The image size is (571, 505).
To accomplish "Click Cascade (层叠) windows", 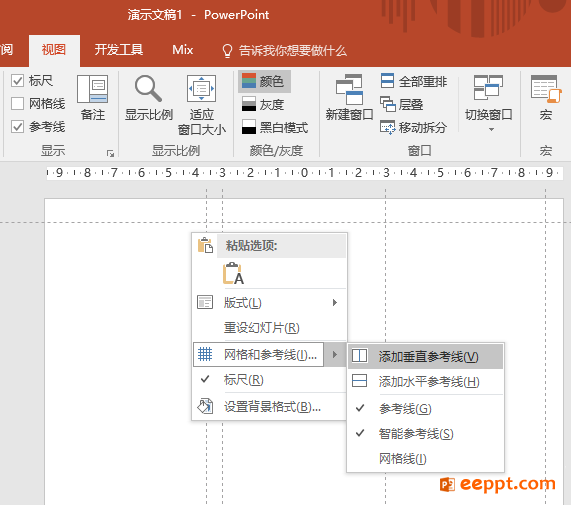I will click(402, 104).
